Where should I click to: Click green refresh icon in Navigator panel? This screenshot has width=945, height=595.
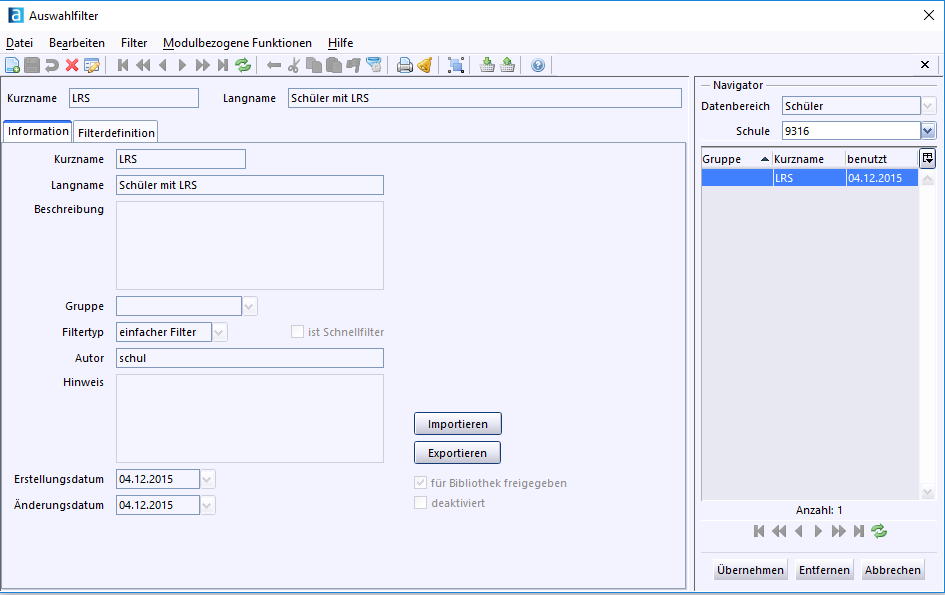[x=879, y=531]
